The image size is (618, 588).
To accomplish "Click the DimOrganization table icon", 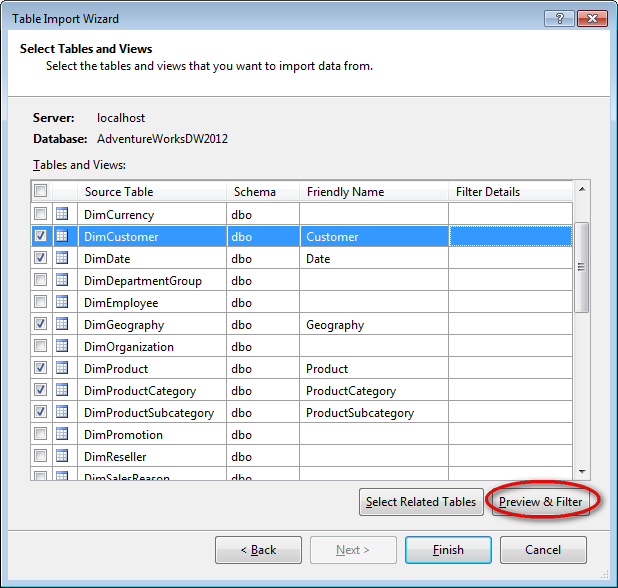I will click(x=62, y=346).
